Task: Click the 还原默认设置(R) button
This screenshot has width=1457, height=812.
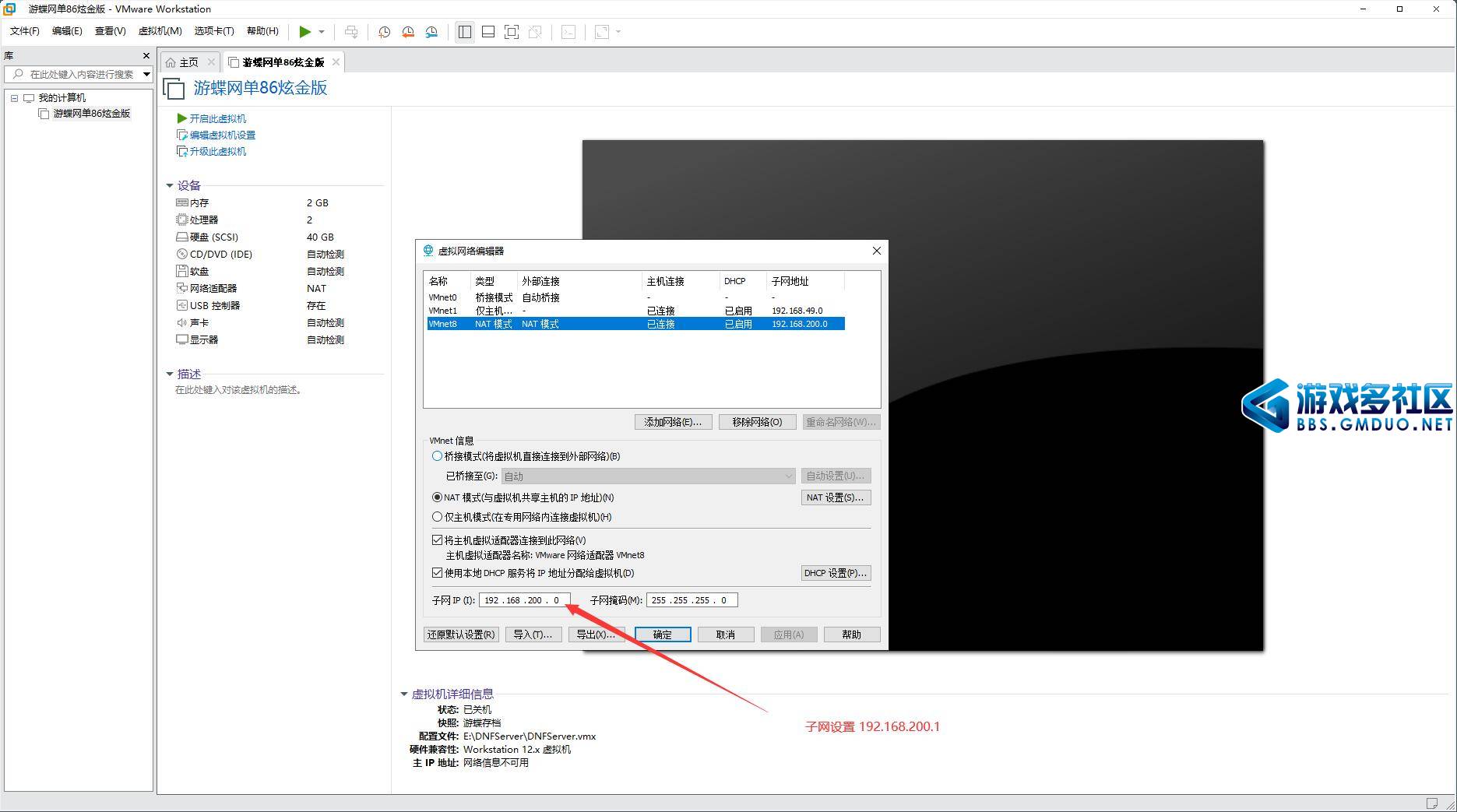Action: 461,634
